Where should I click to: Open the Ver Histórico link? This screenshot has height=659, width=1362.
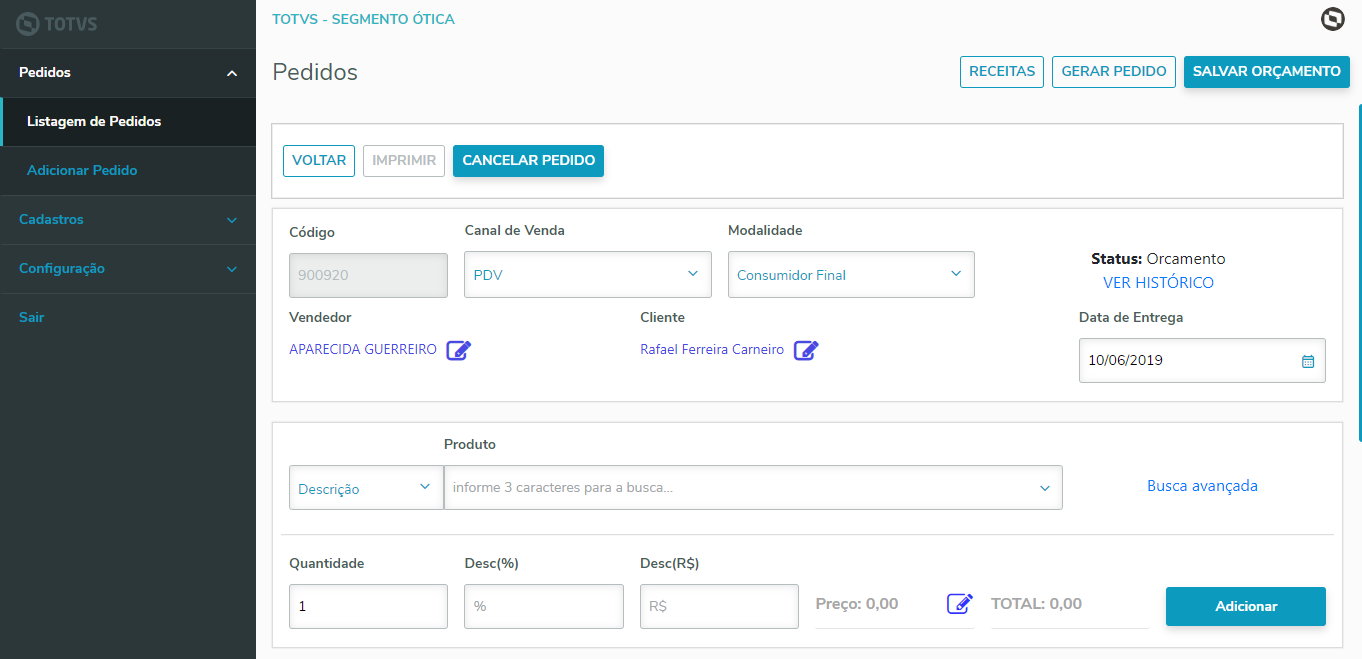[1158, 283]
